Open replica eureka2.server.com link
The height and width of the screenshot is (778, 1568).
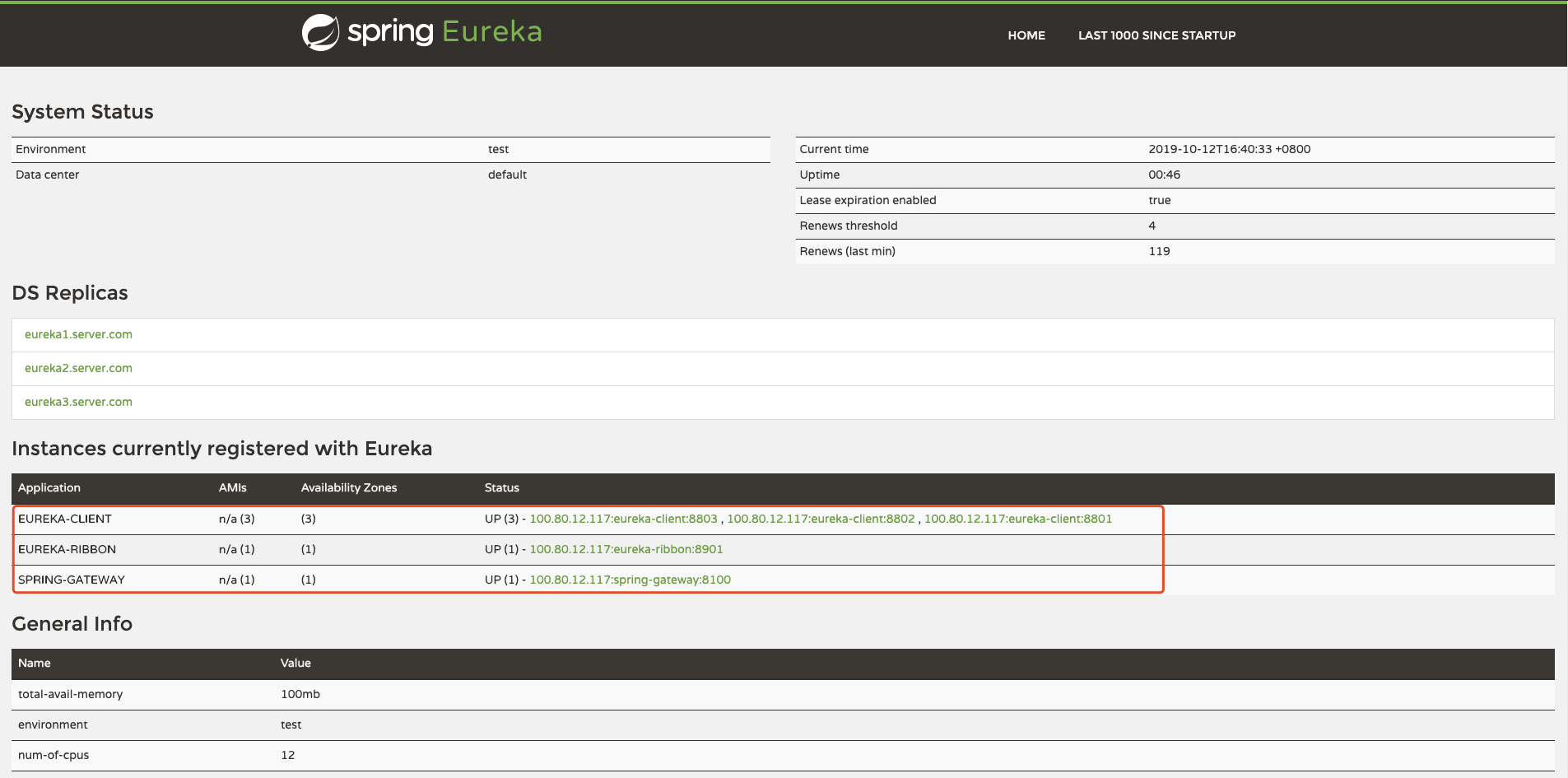(x=78, y=368)
